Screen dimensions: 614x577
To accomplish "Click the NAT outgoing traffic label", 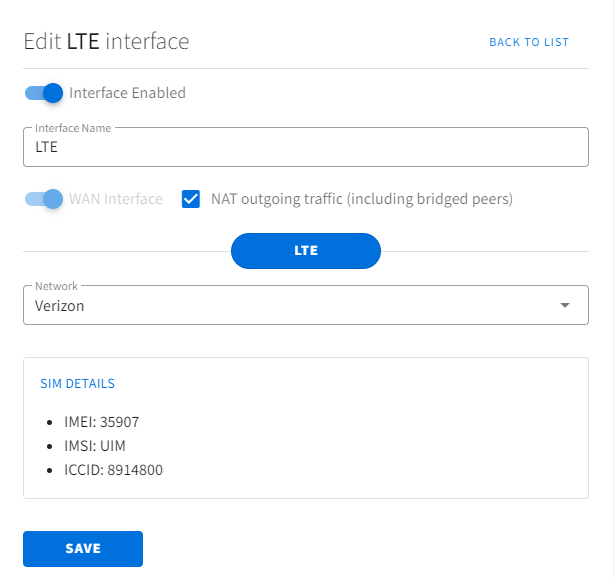I will [362, 199].
